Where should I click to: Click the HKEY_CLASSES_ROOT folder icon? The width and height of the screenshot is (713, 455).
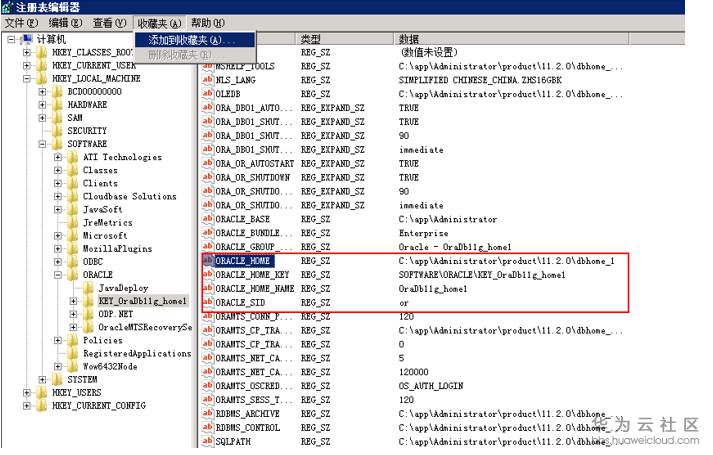(x=42, y=53)
